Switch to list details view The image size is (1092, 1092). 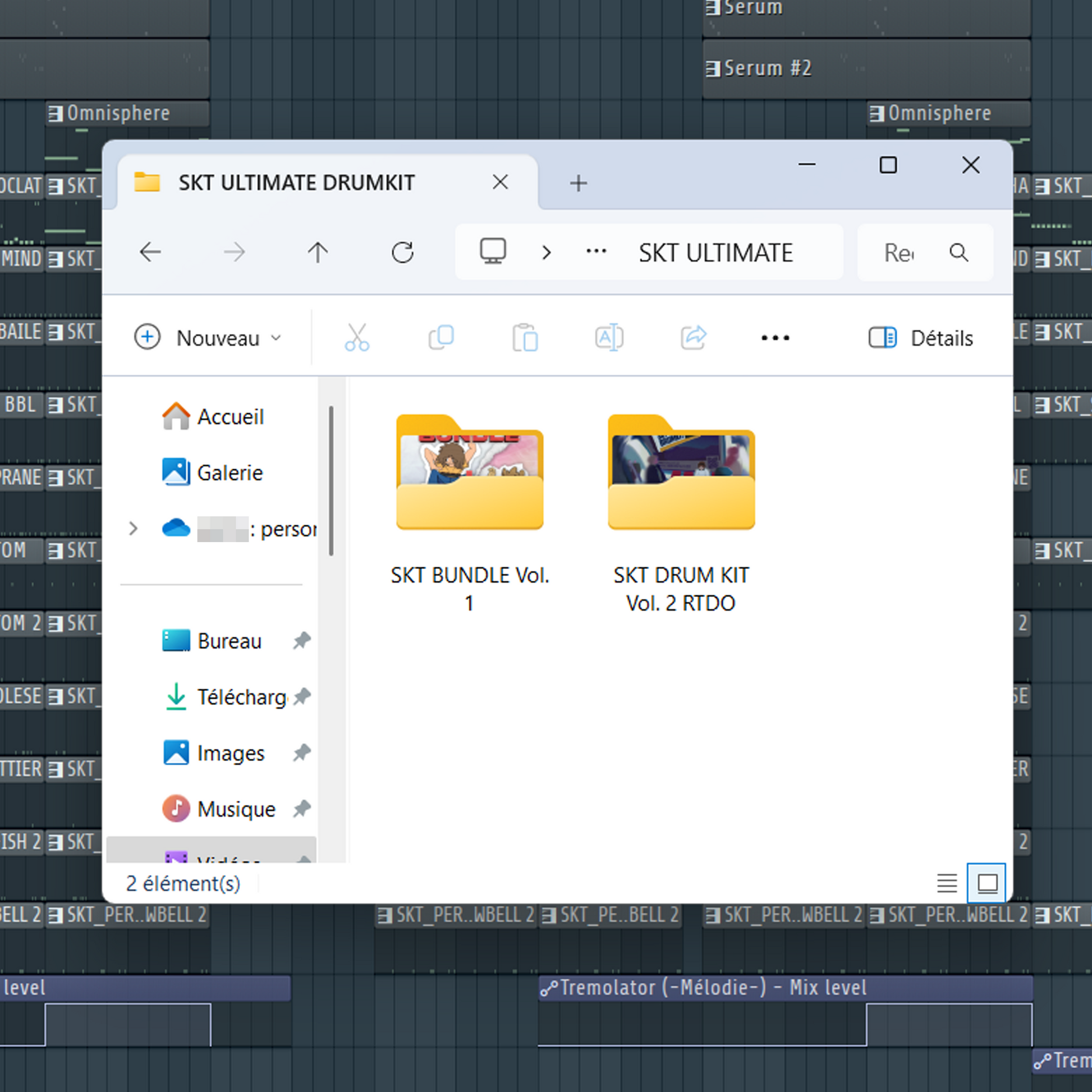pyautogui.click(x=947, y=883)
